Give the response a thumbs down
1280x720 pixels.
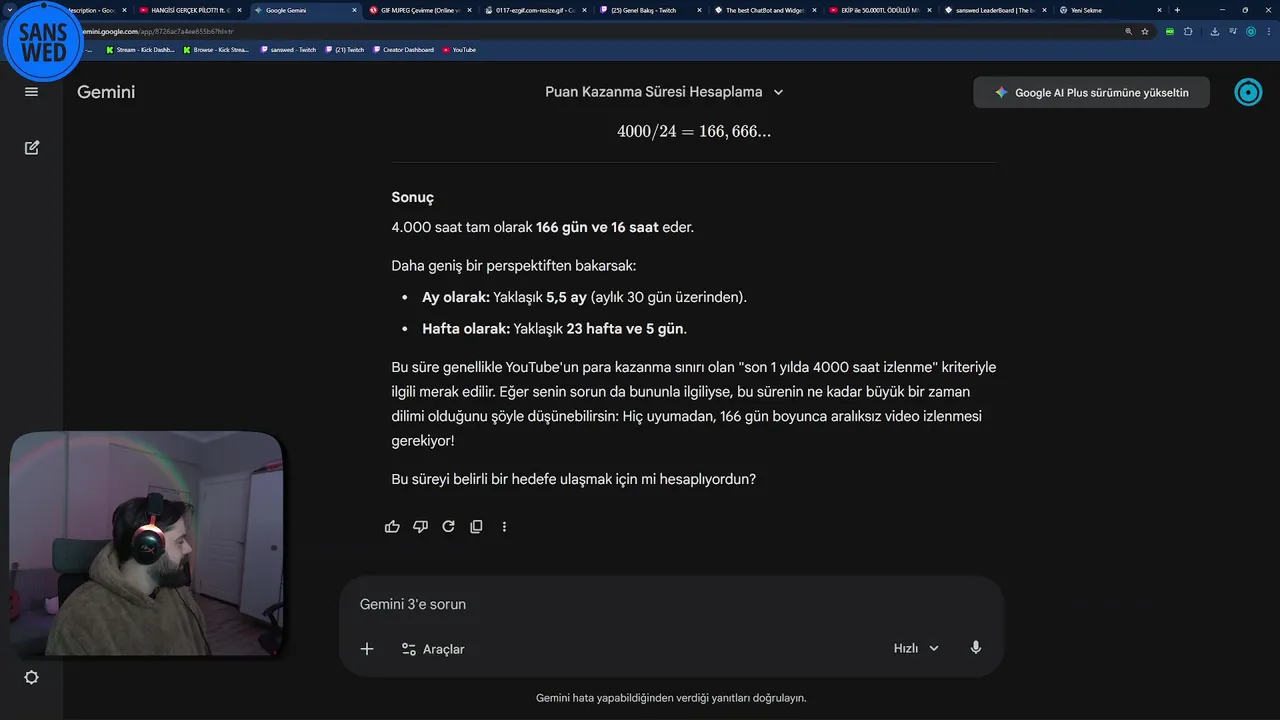tap(420, 526)
